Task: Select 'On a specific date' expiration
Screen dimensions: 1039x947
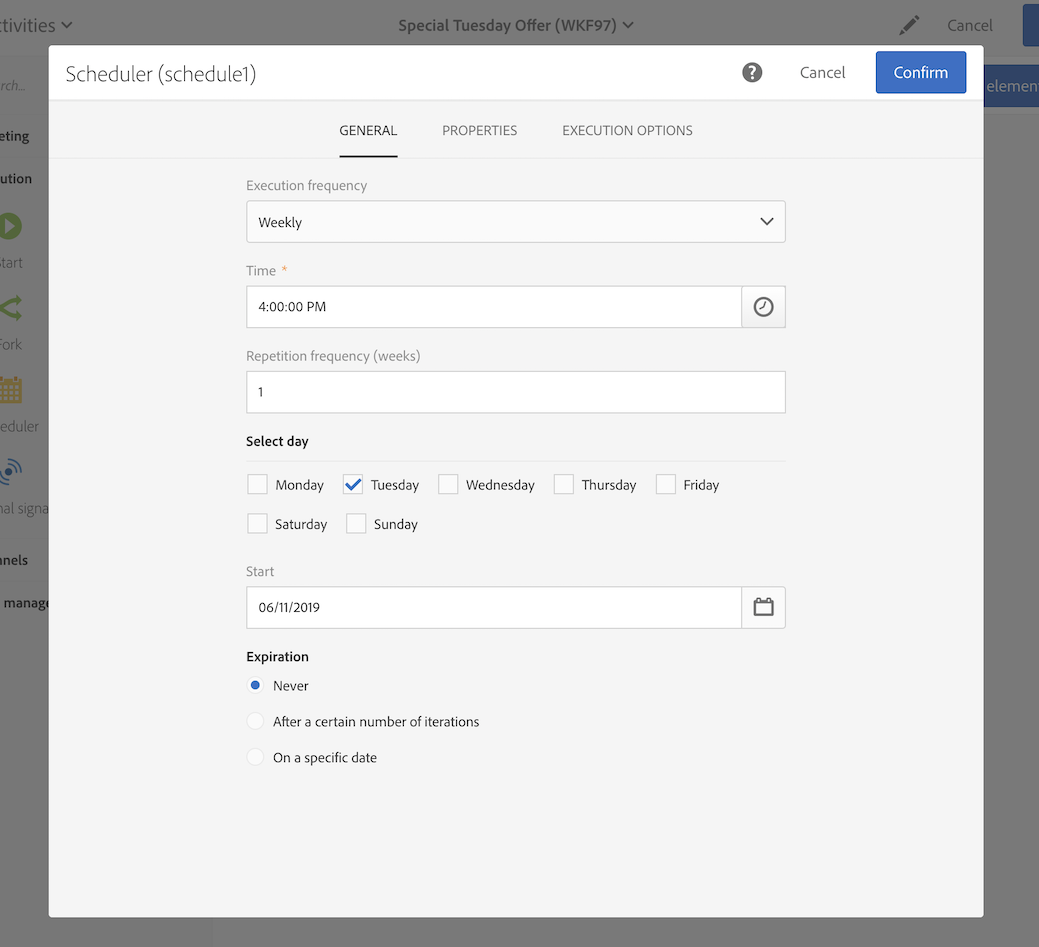Action: click(x=256, y=758)
